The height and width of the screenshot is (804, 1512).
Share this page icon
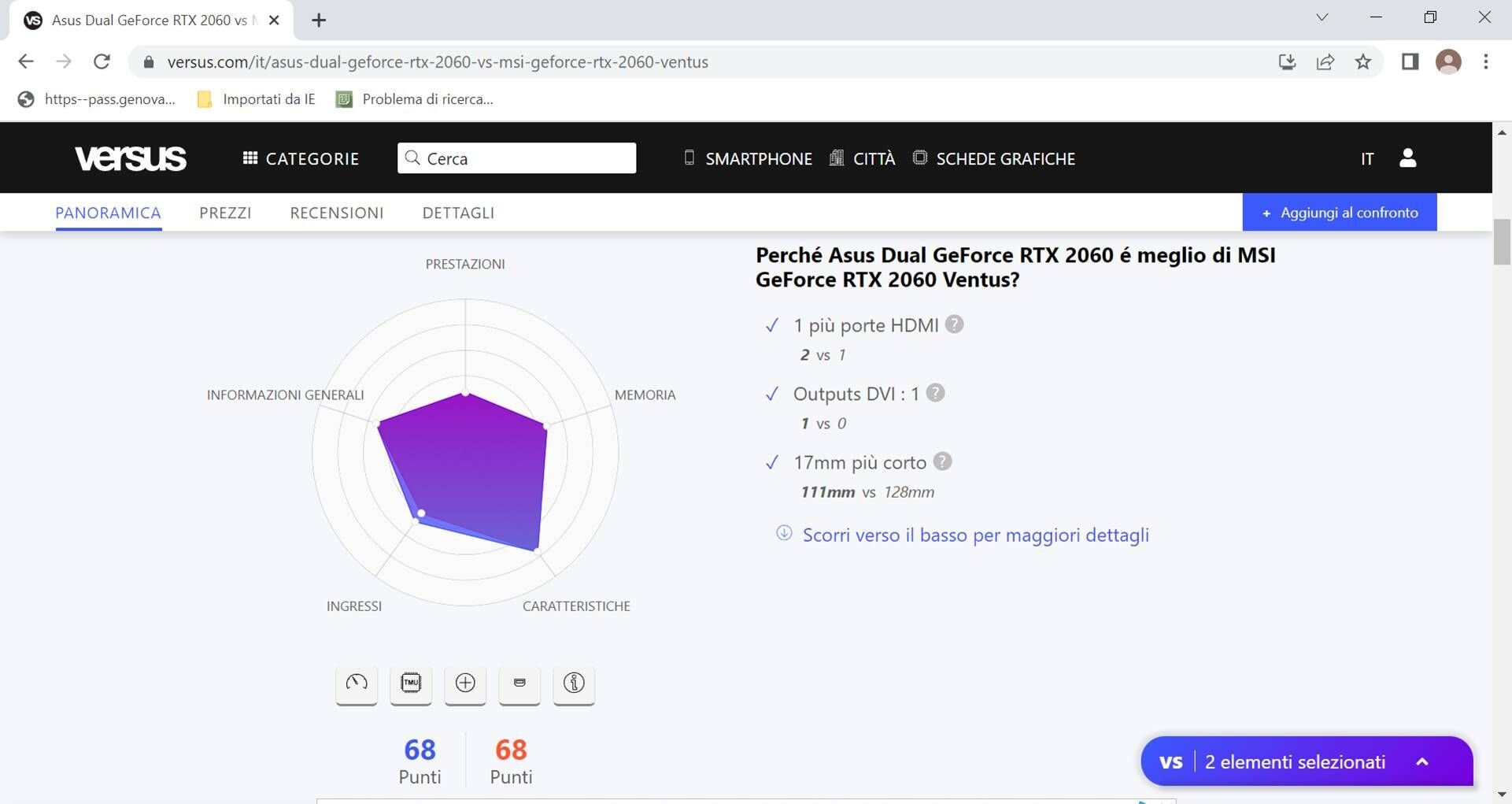[x=1325, y=61]
